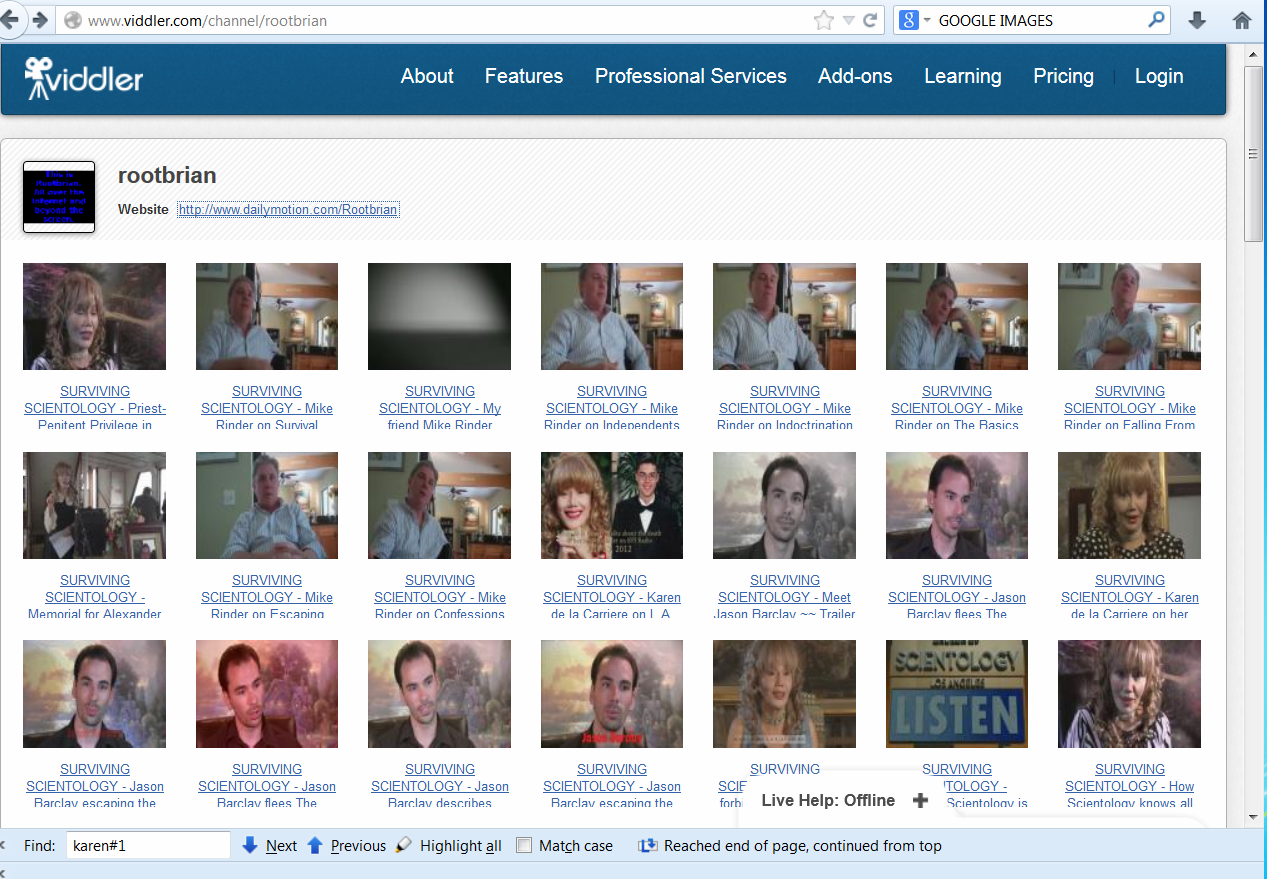Click the browser forward arrow
Viewport: 1267px width, 879px height.
point(40,20)
